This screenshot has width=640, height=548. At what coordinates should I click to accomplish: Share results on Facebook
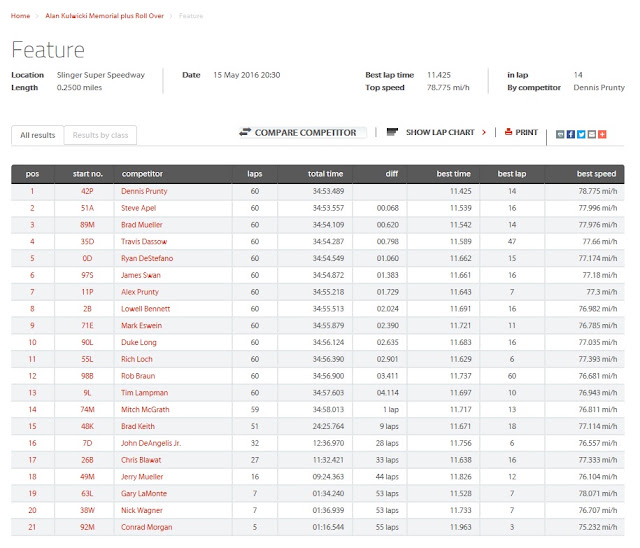(571, 134)
